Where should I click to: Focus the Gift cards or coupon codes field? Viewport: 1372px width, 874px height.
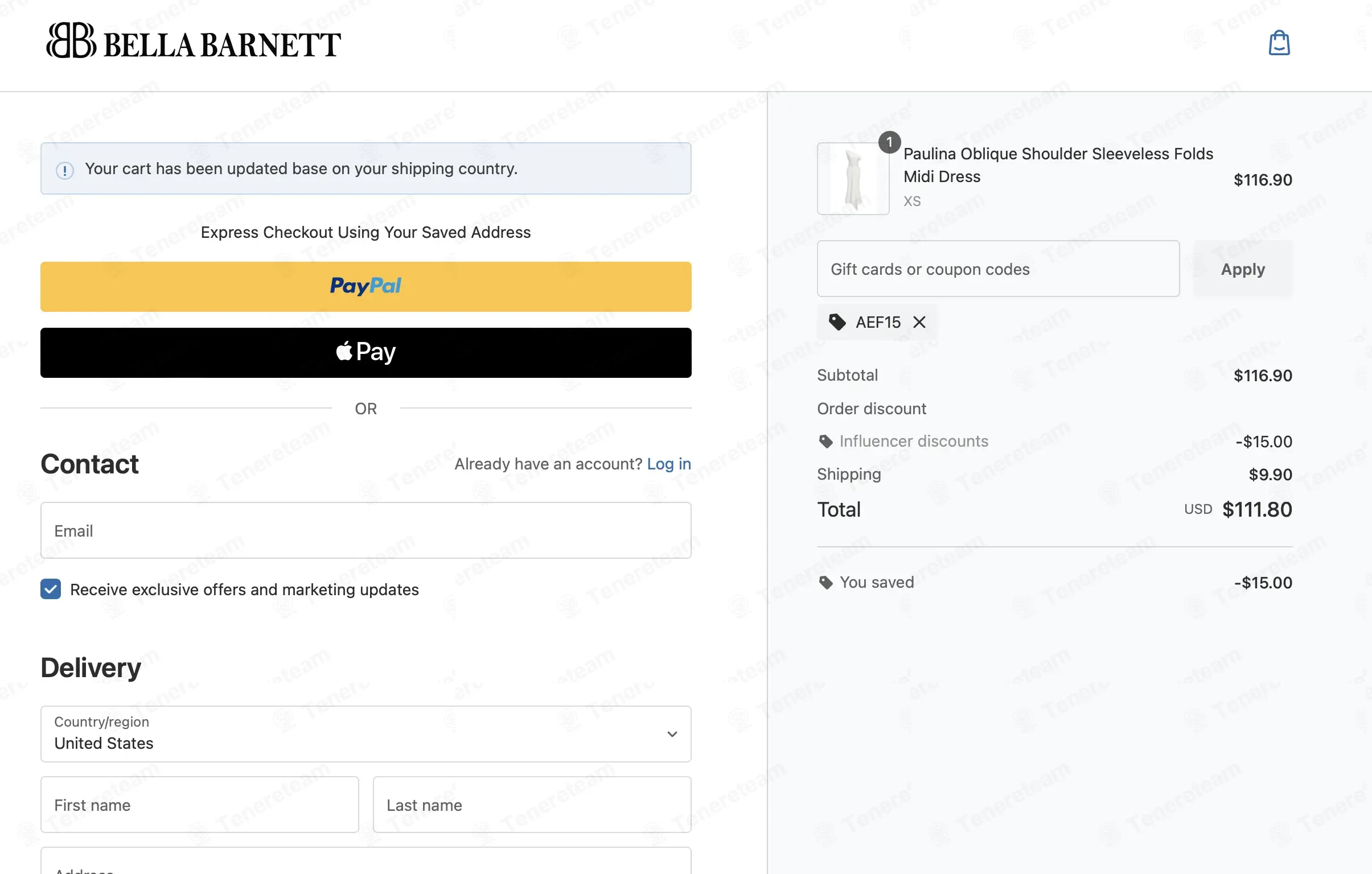pos(998,269)
